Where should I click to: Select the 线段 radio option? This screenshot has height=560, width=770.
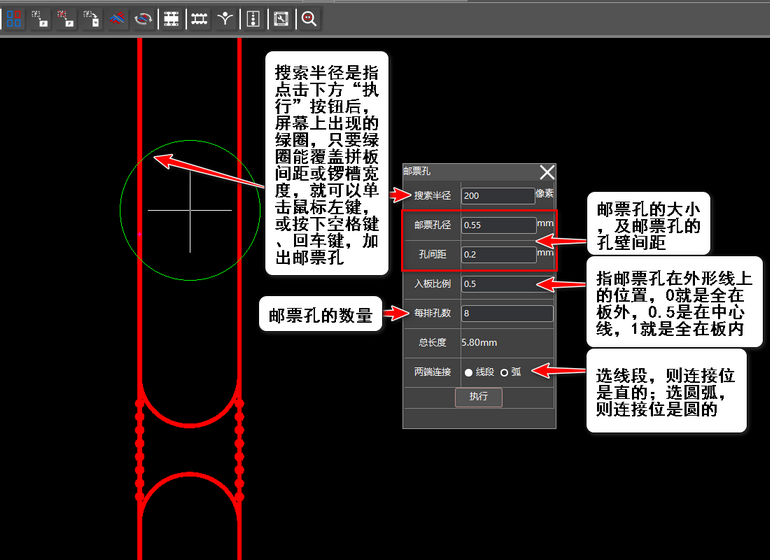(x=467, y=372)
